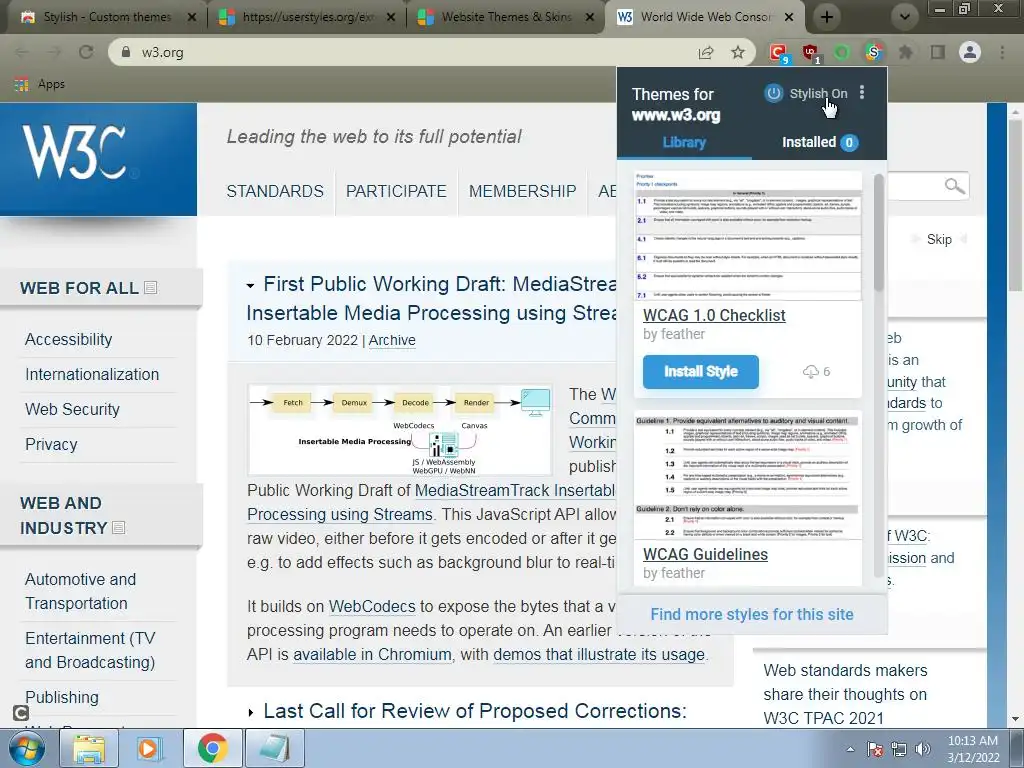Open the Archive link

coord(392,340)
